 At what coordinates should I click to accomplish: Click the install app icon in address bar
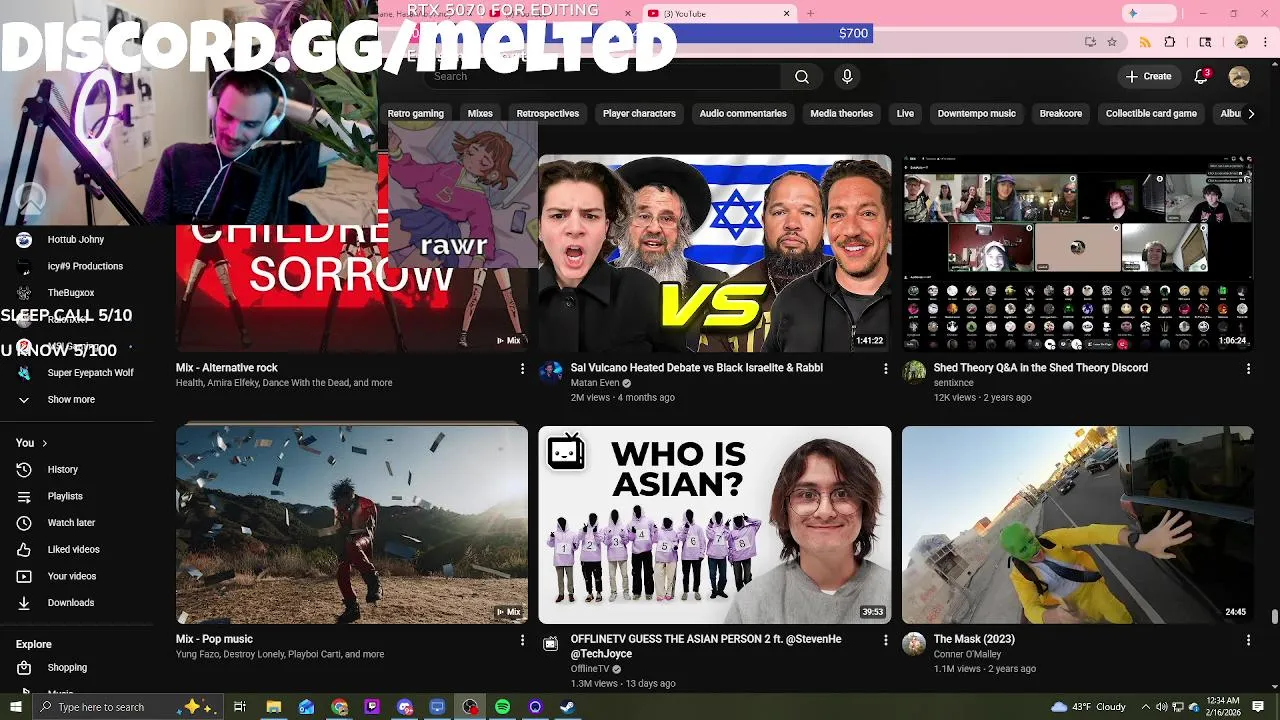[x=1090, y=42]
